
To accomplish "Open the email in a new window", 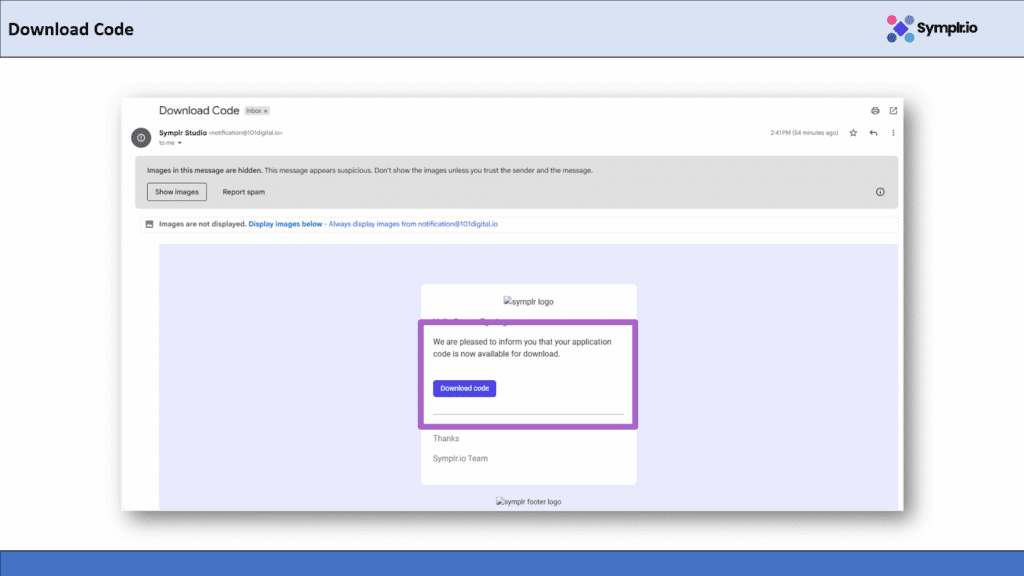I will point(893,111).
